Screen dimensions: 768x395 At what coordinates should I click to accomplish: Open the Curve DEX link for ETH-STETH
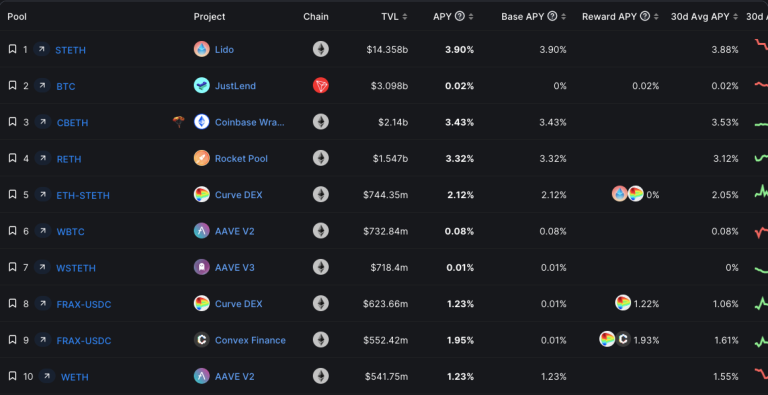[239, 195]
